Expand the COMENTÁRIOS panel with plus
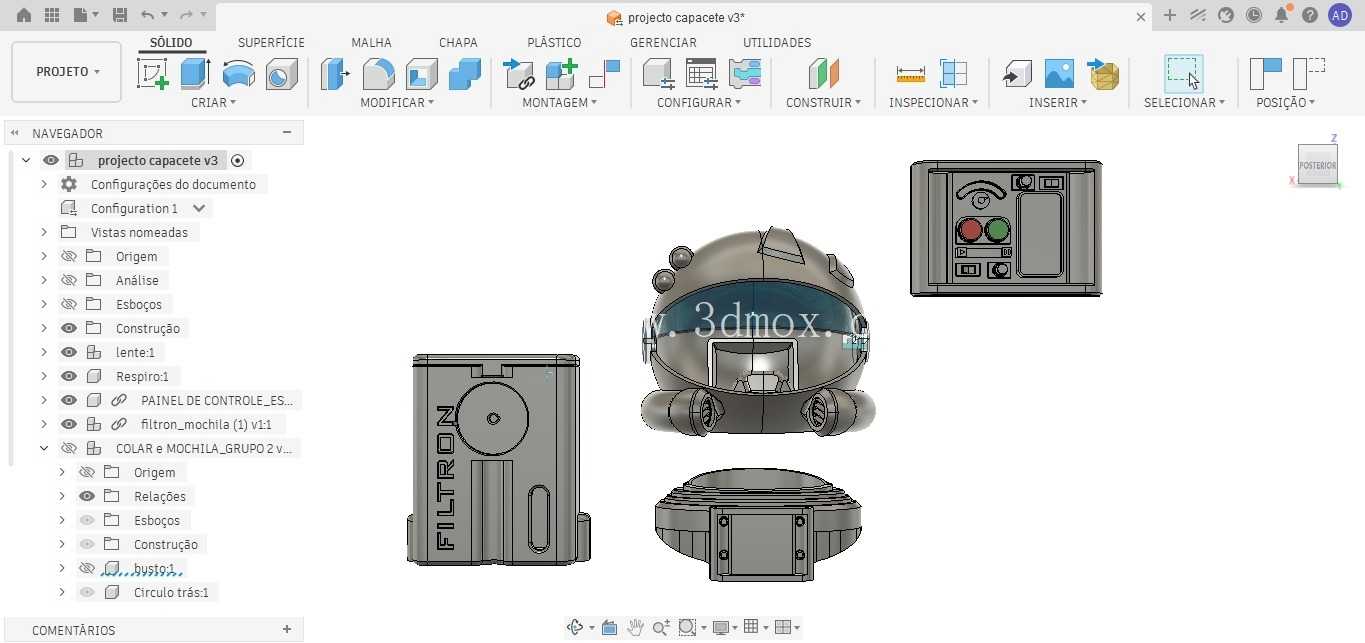The image size is (1365, 643). pyautogui.click(x=287, y=629)
